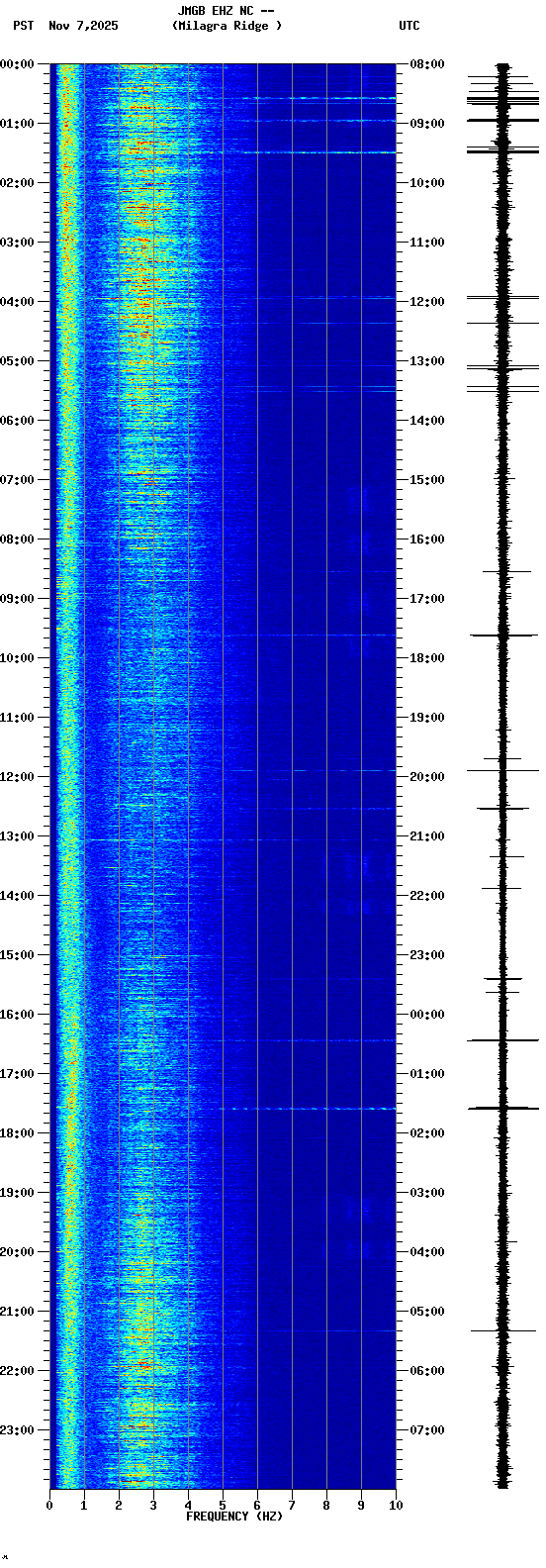The width and height of the screenshot is (546, 1568).
Task: Pick the "4" Hz frequency tick label
Action: click(x=188, y=1506)
